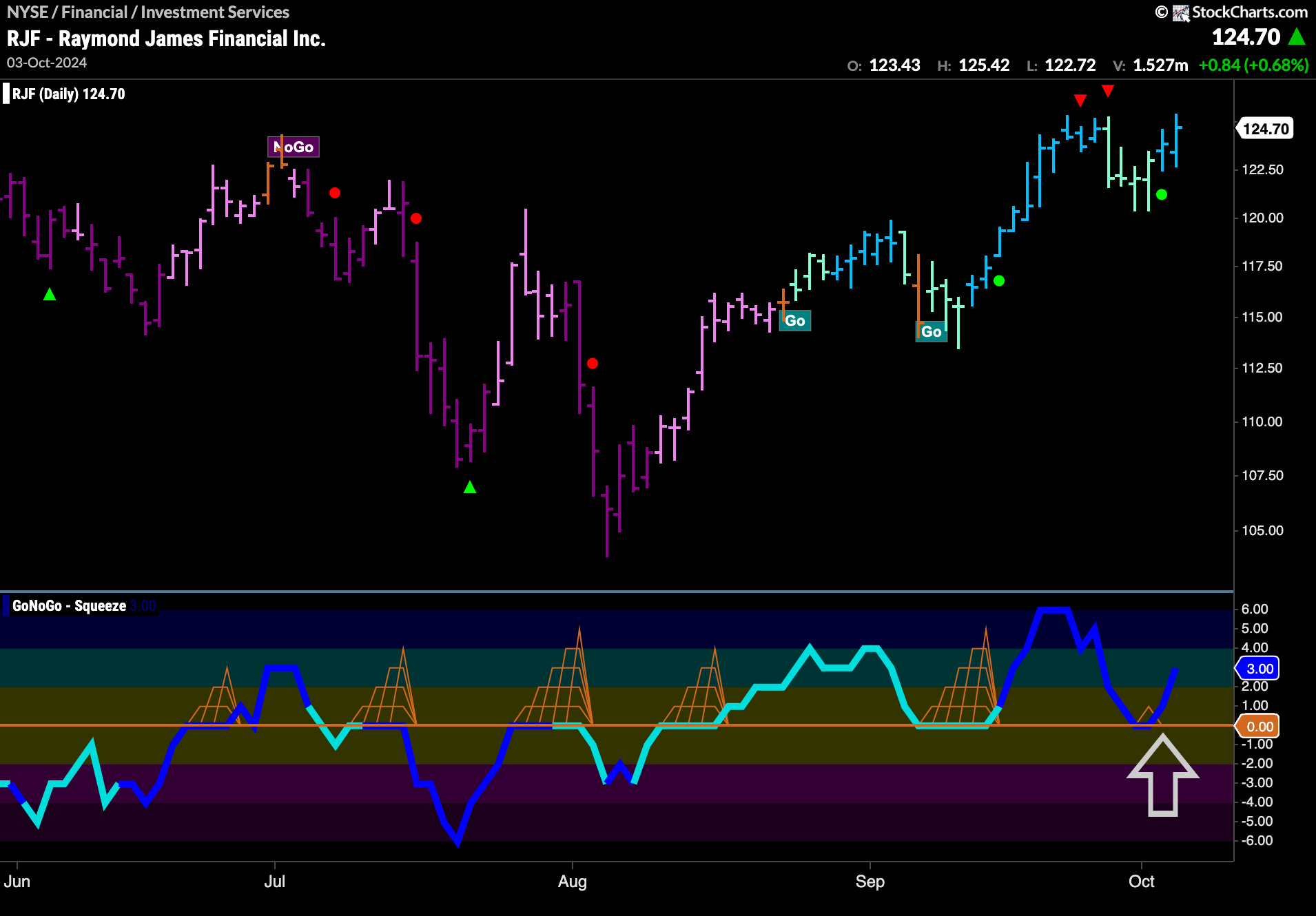Click the red dot marker in mid July
This screenshot has width=1316, height=916.
[416, 218]
